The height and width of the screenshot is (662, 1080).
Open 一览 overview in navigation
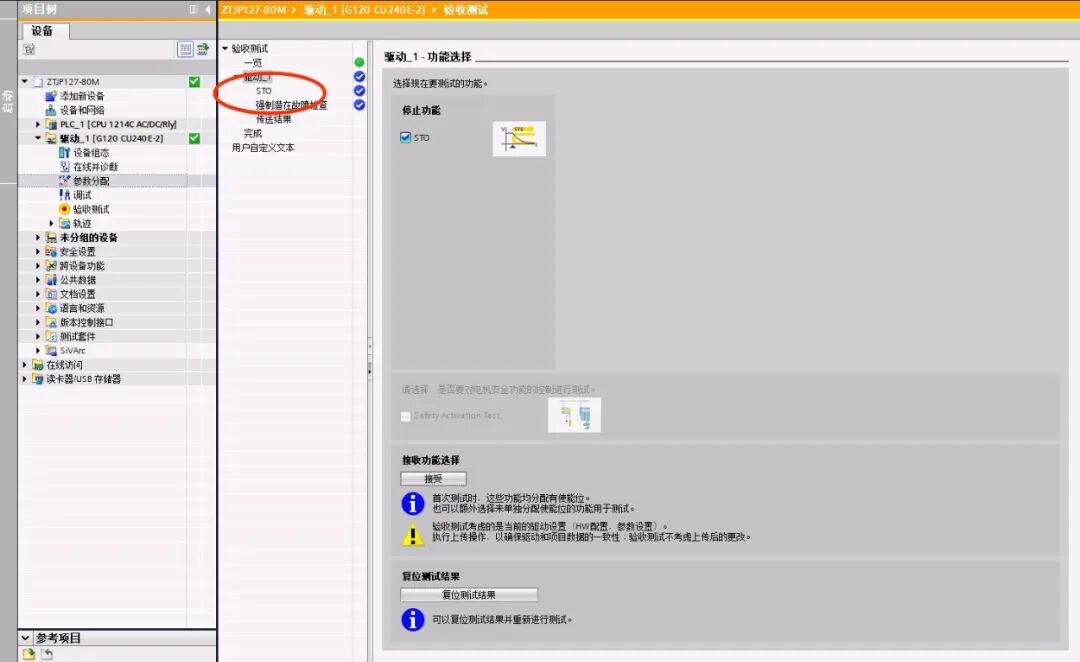tap(253, 63)
